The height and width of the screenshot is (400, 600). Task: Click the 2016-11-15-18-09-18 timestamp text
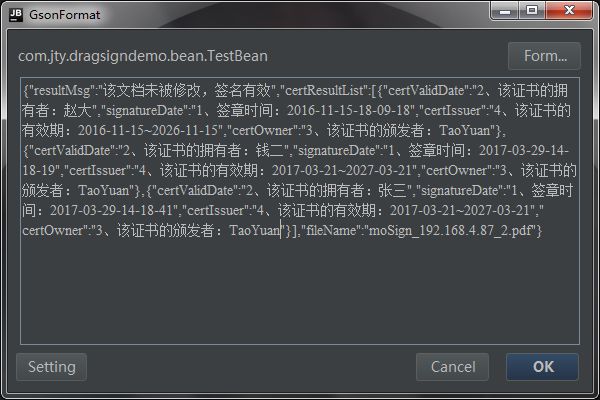[x=349, y=111]
